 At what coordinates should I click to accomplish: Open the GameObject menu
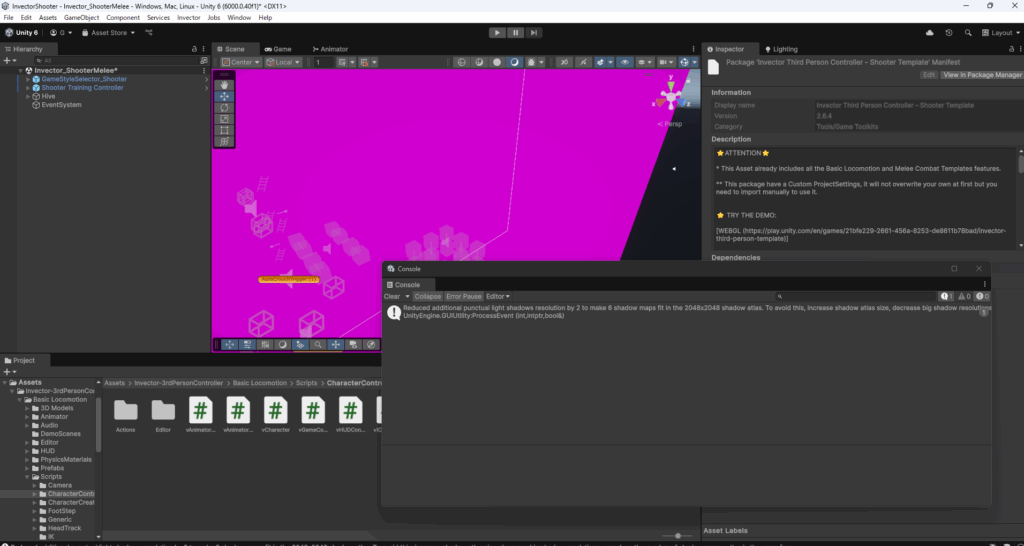(x=82, y=18)
